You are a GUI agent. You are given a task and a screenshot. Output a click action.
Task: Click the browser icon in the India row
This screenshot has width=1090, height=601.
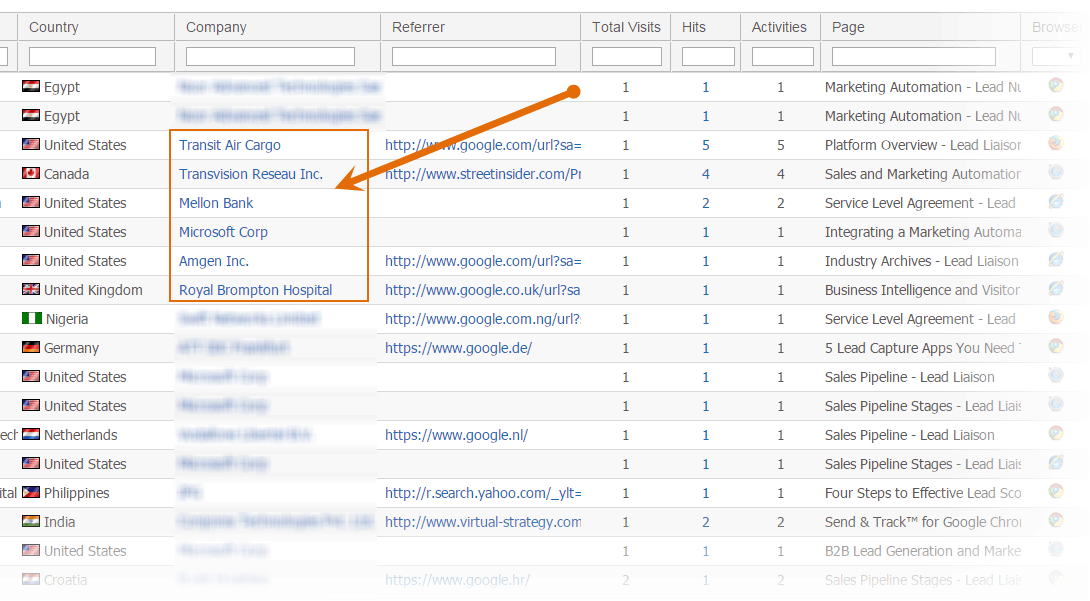(1056, 520)
